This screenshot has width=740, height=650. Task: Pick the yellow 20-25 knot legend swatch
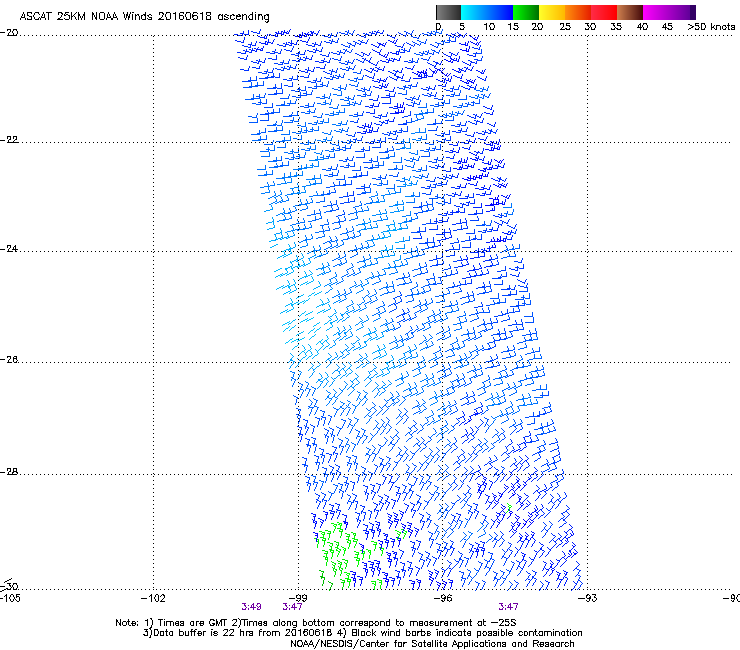(552, 12)
